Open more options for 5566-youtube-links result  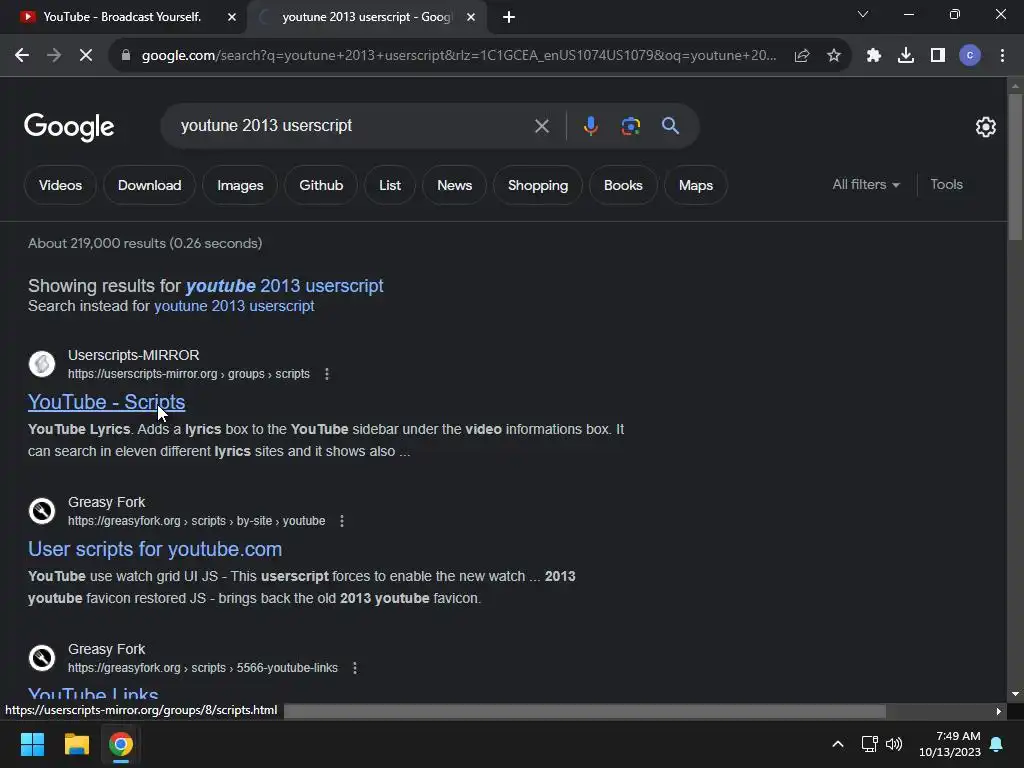[355, 668]
